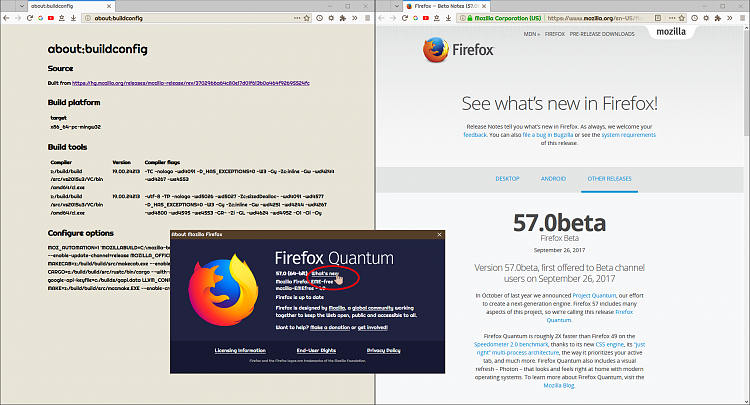Open the hg.mozilla.org source revision link
Viewport: 750px width, 405px height.
[191, 83]
